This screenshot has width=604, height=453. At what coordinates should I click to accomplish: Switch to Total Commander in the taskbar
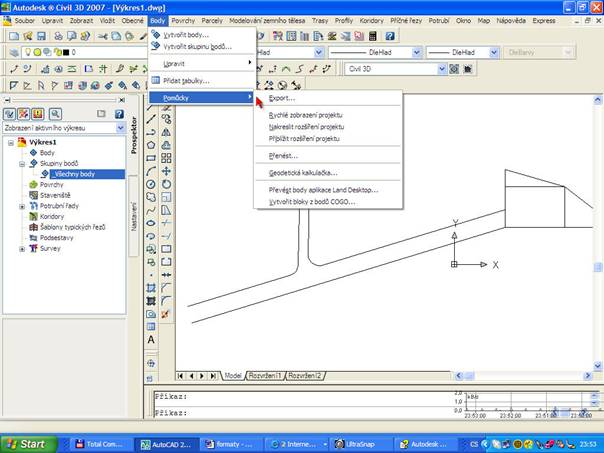pos(99,444)
